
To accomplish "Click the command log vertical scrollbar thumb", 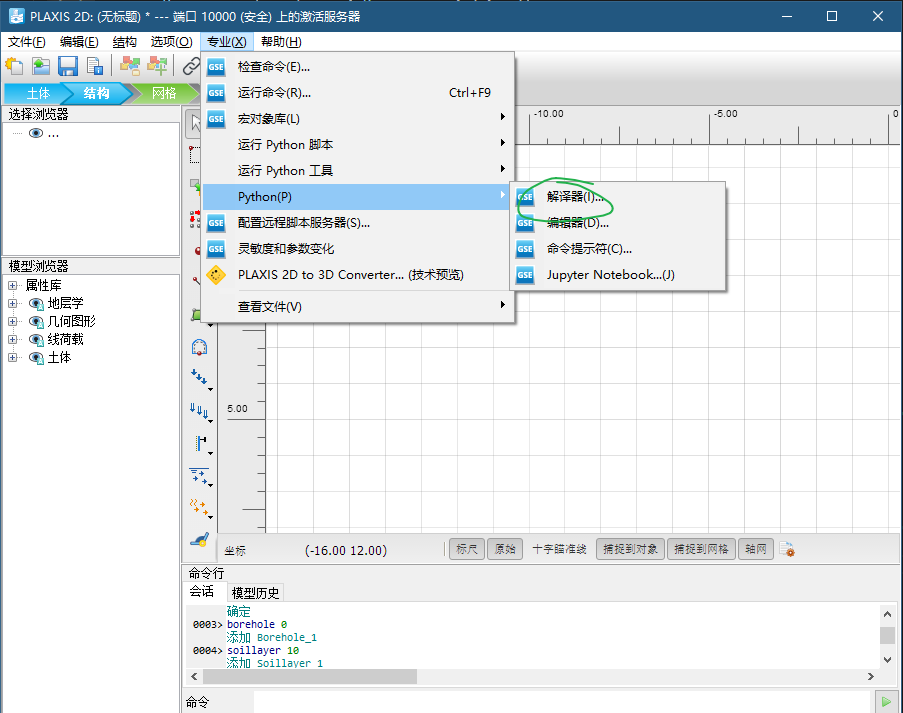I will point(887,635).
